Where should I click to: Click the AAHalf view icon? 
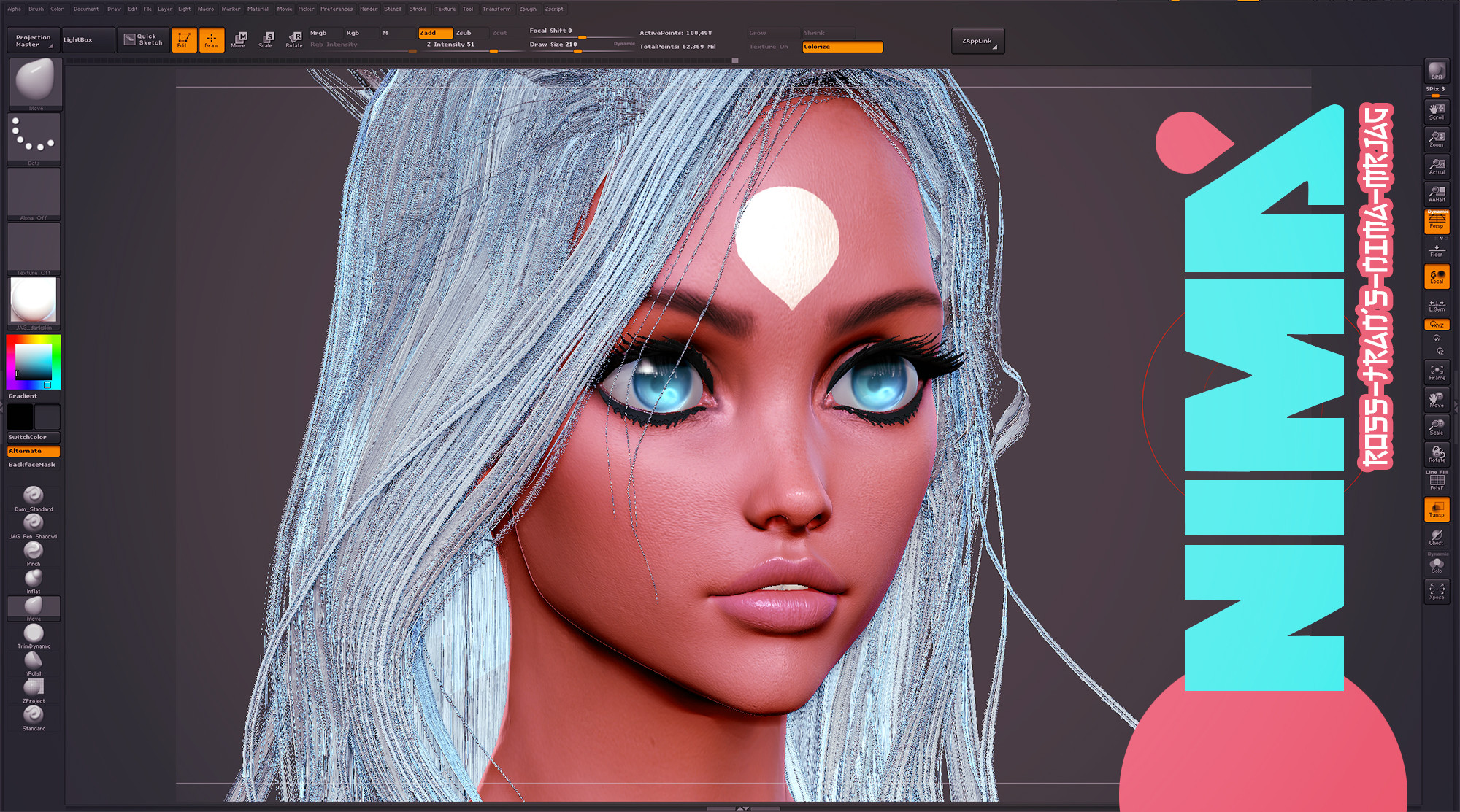pyautogui.click(x=1436, y=193)
